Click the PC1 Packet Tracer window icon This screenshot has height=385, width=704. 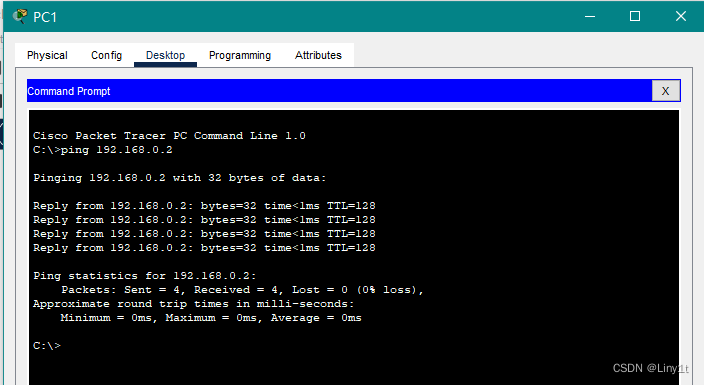[x=20, y=16]
